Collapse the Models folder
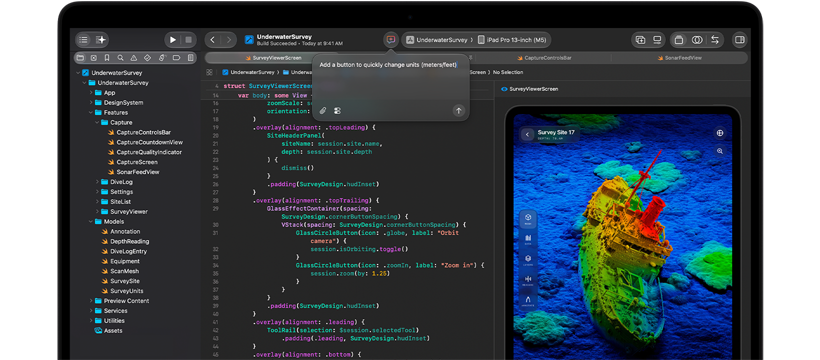820x360 pixels. [x=91, y=222]
